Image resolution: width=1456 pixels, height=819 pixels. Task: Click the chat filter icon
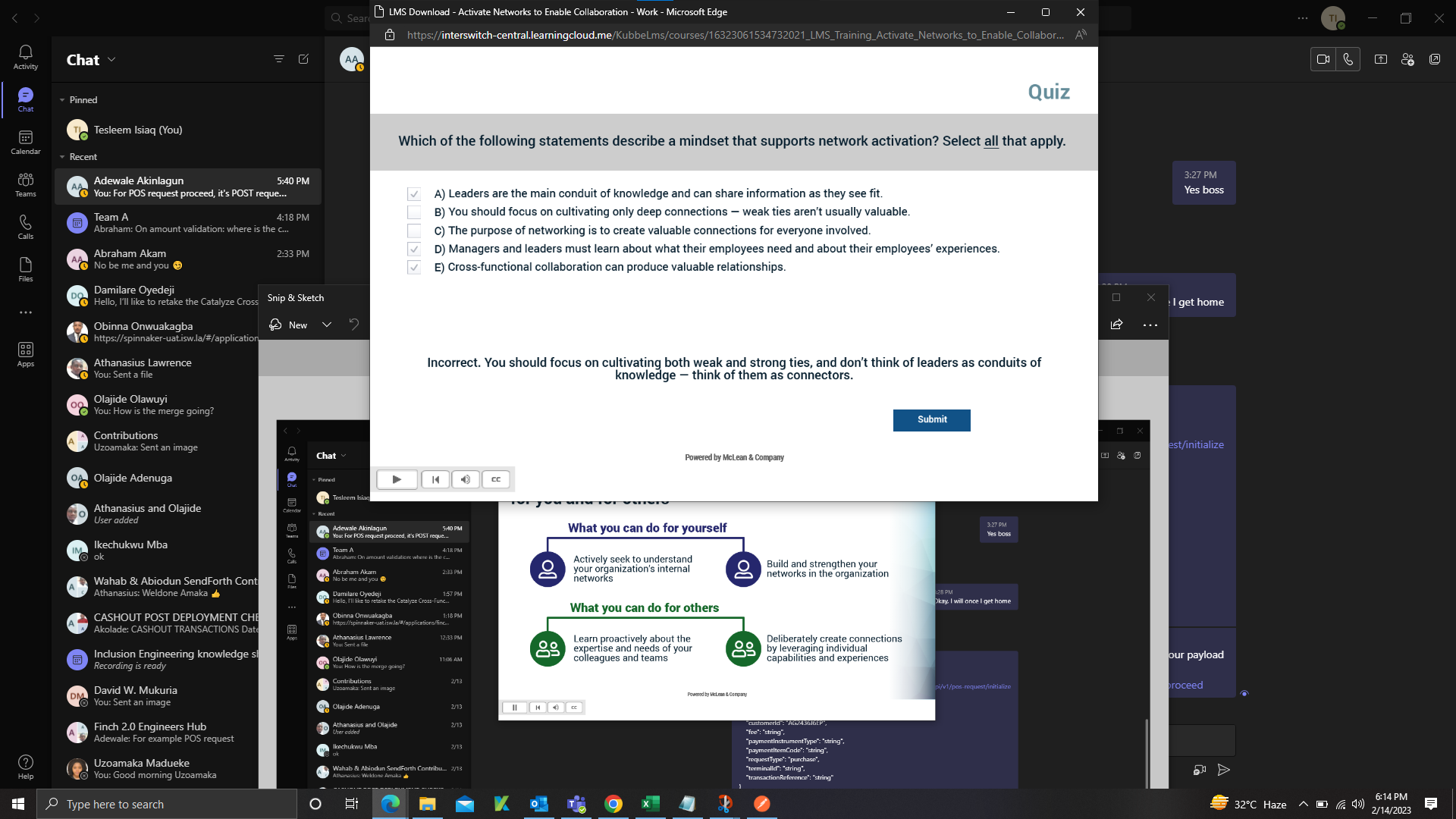278,59
